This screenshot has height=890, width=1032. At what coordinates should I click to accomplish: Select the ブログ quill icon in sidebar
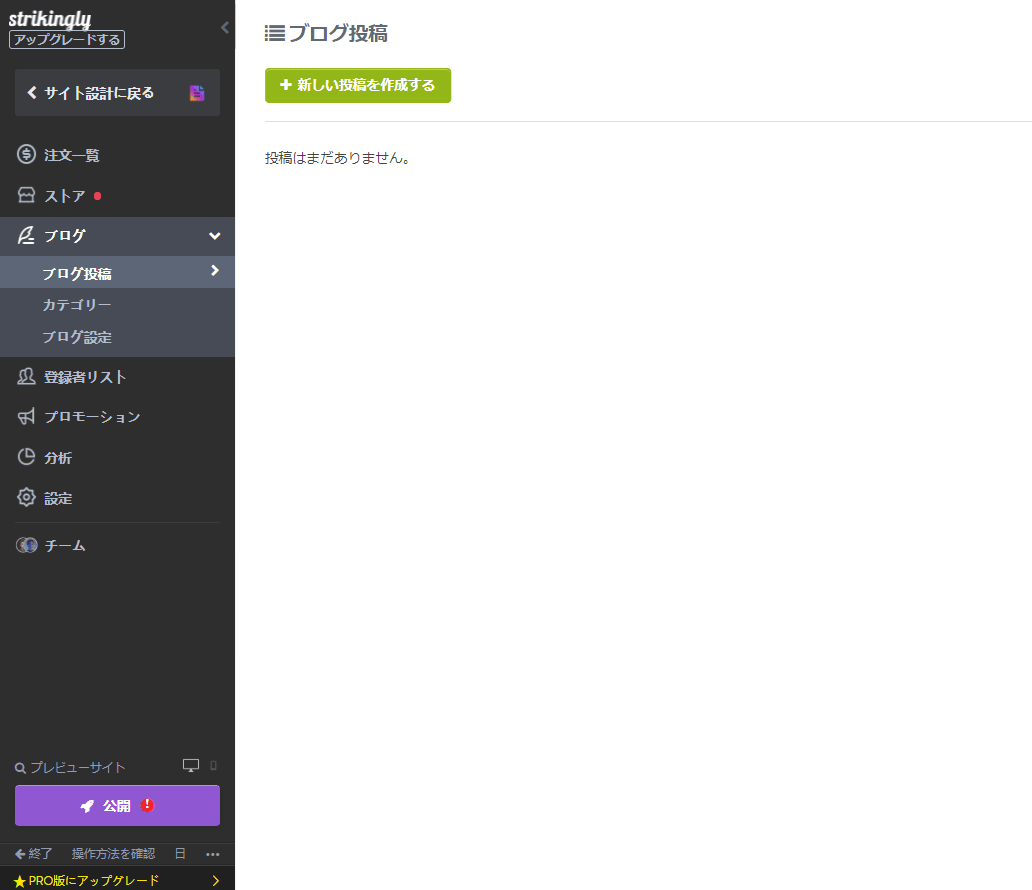26,236
